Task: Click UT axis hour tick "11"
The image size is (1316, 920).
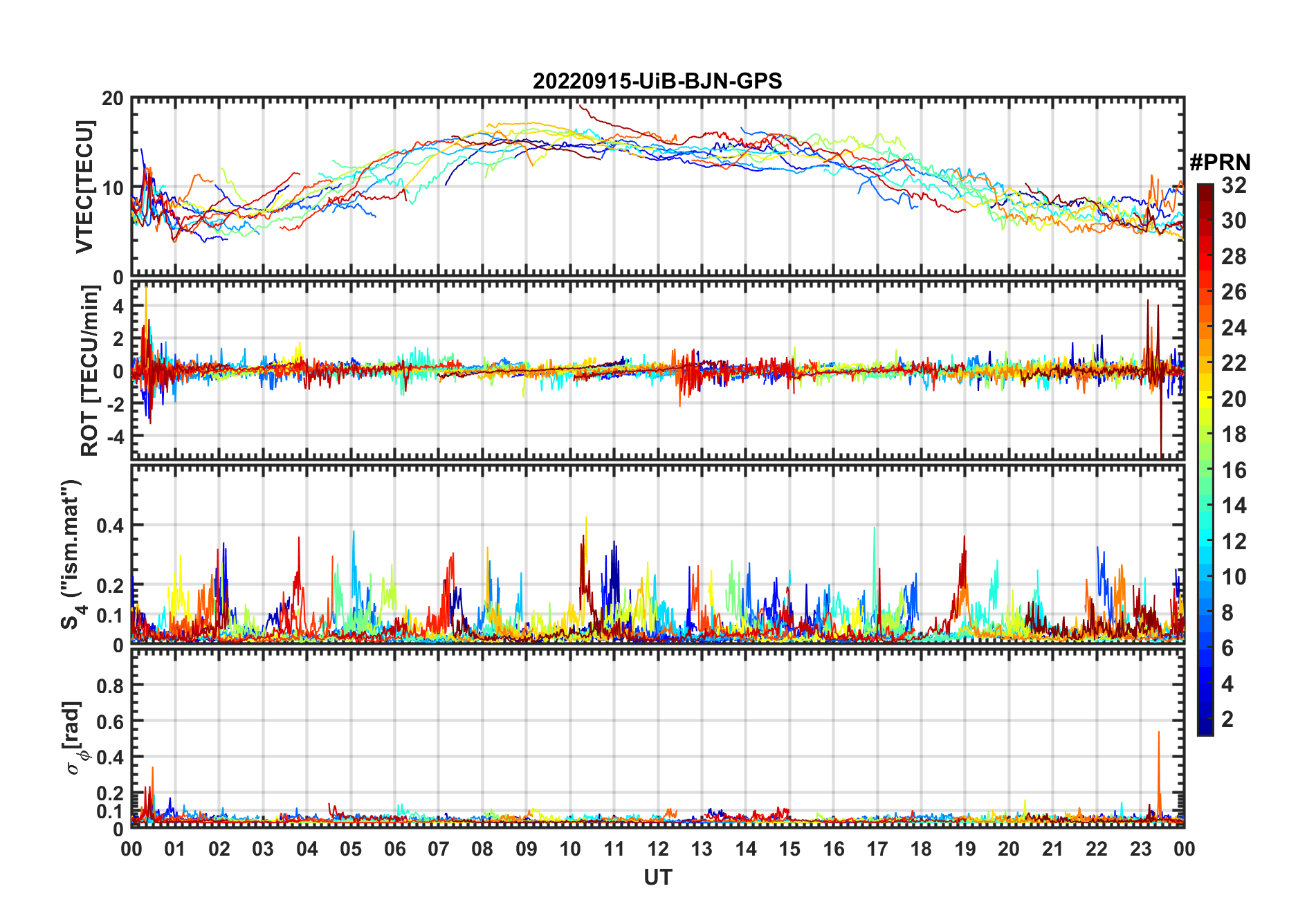Action: tap(614, 849)
